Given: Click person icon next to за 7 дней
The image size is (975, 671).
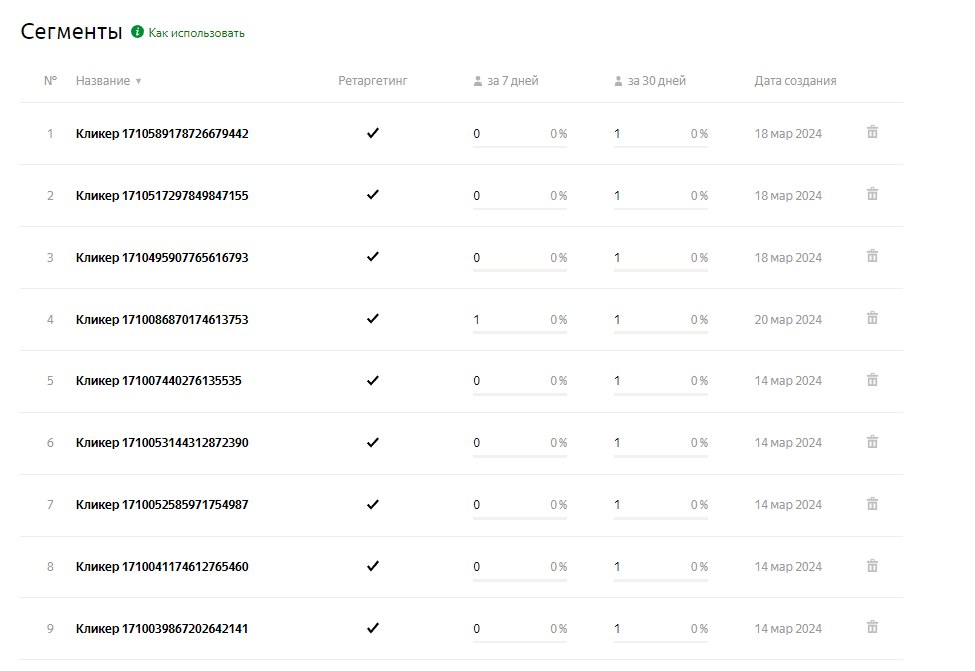Looking at the screenshot, I should pyautogui.click(x=478, y=81).
